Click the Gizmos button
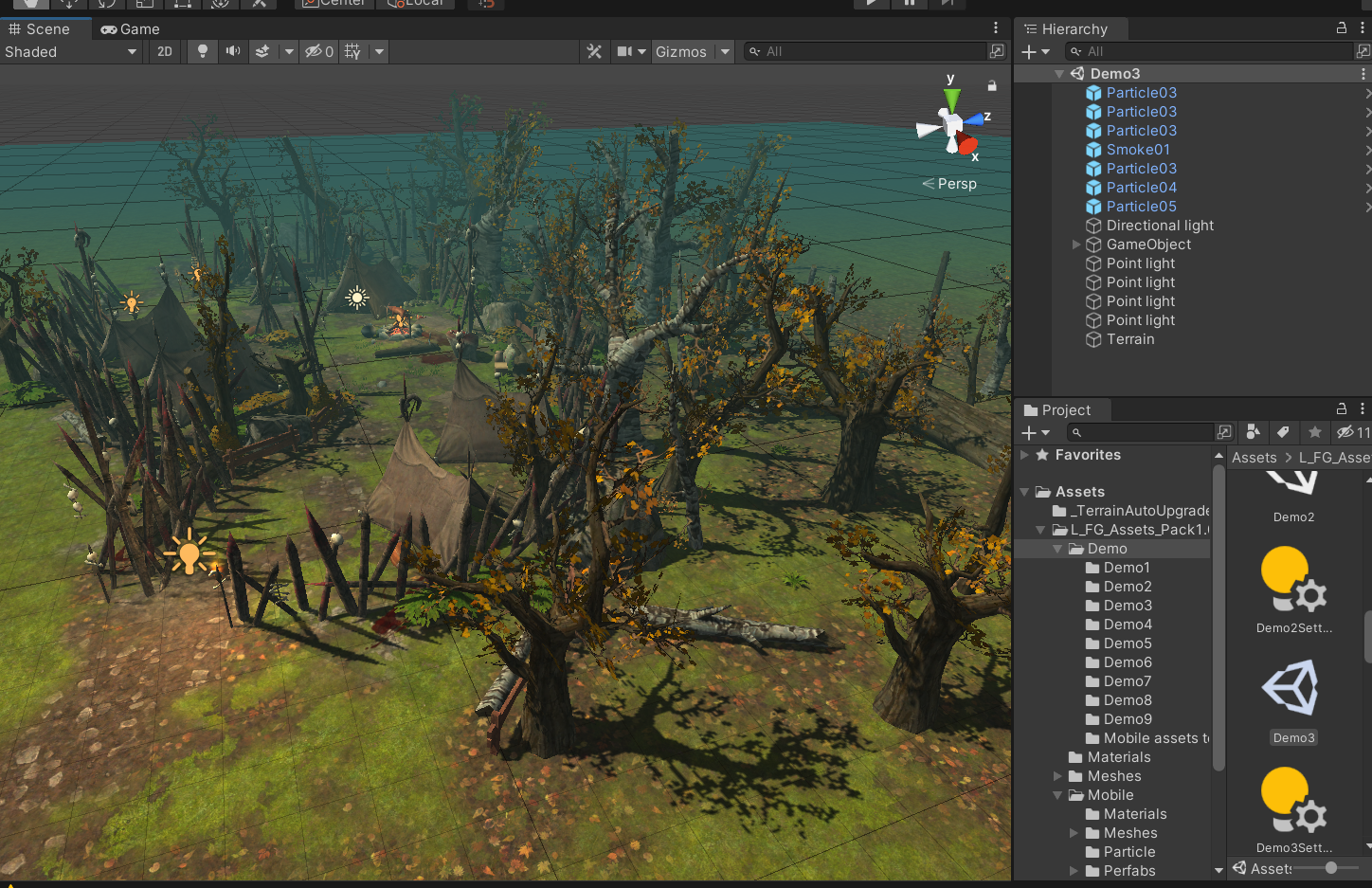 681,51
